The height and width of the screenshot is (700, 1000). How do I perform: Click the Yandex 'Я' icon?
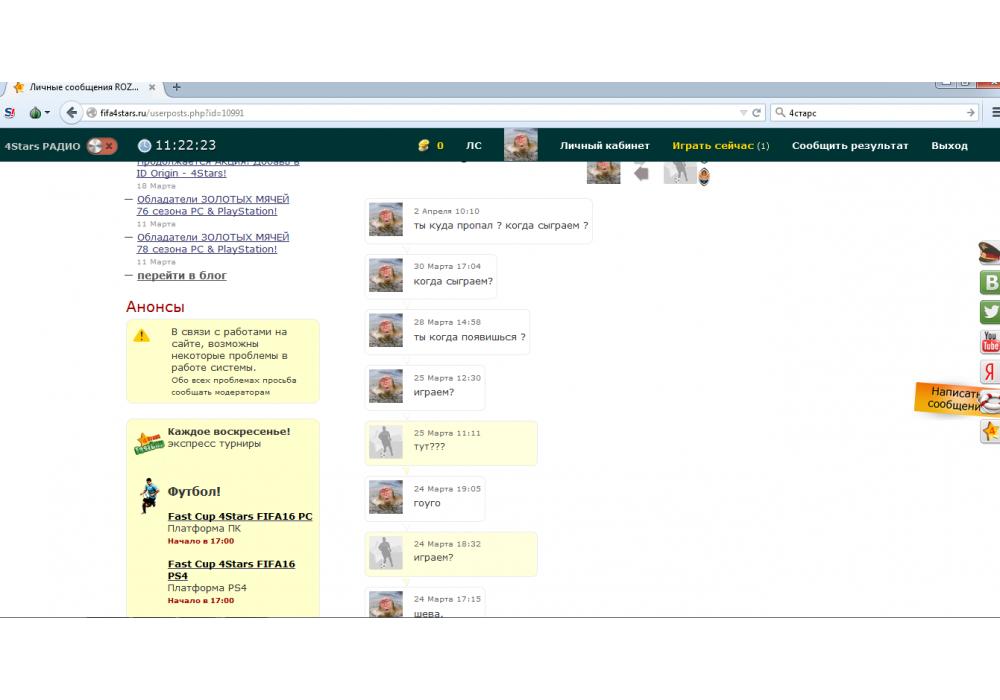990,371
